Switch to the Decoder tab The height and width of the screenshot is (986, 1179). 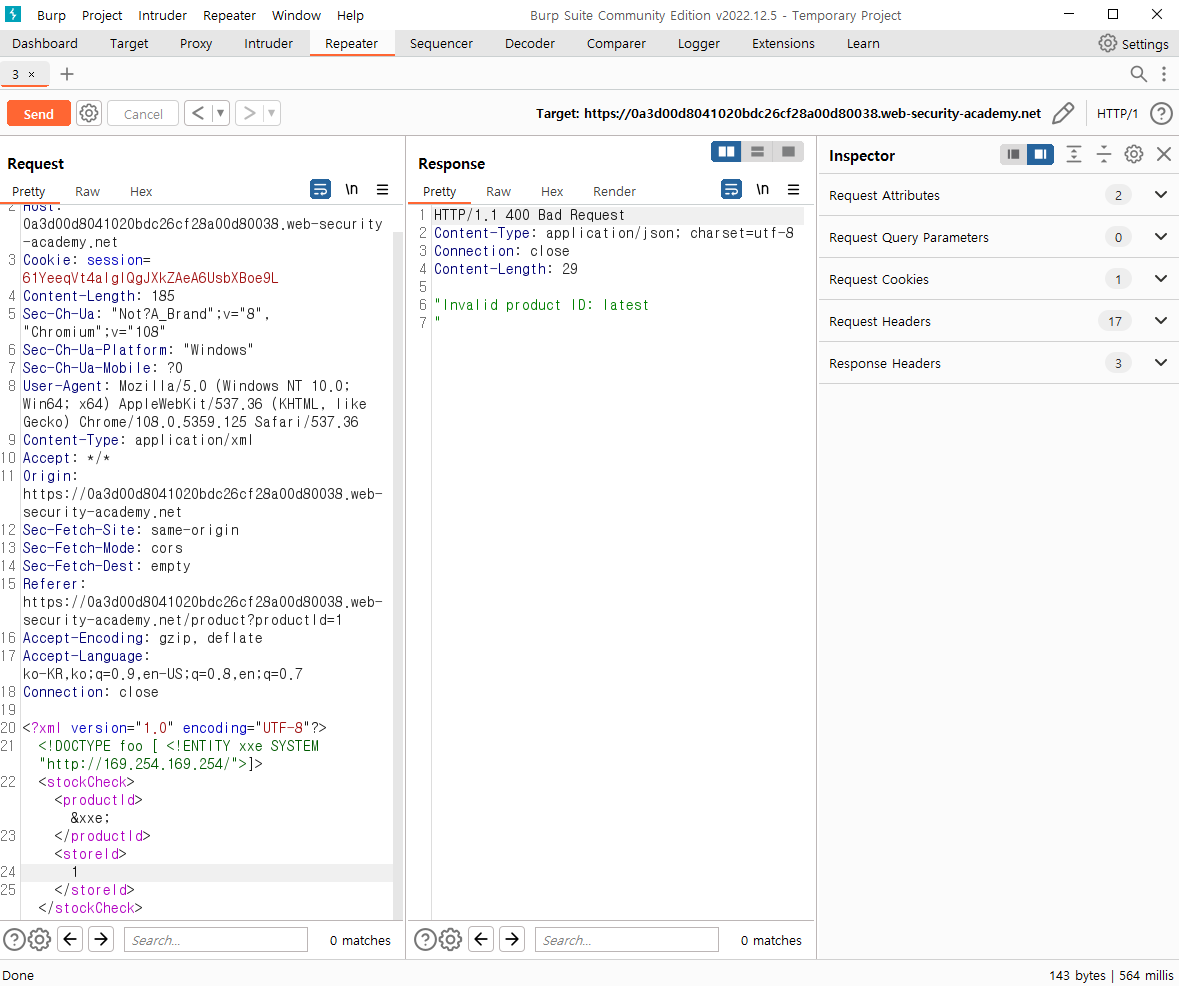pos(529,44)
